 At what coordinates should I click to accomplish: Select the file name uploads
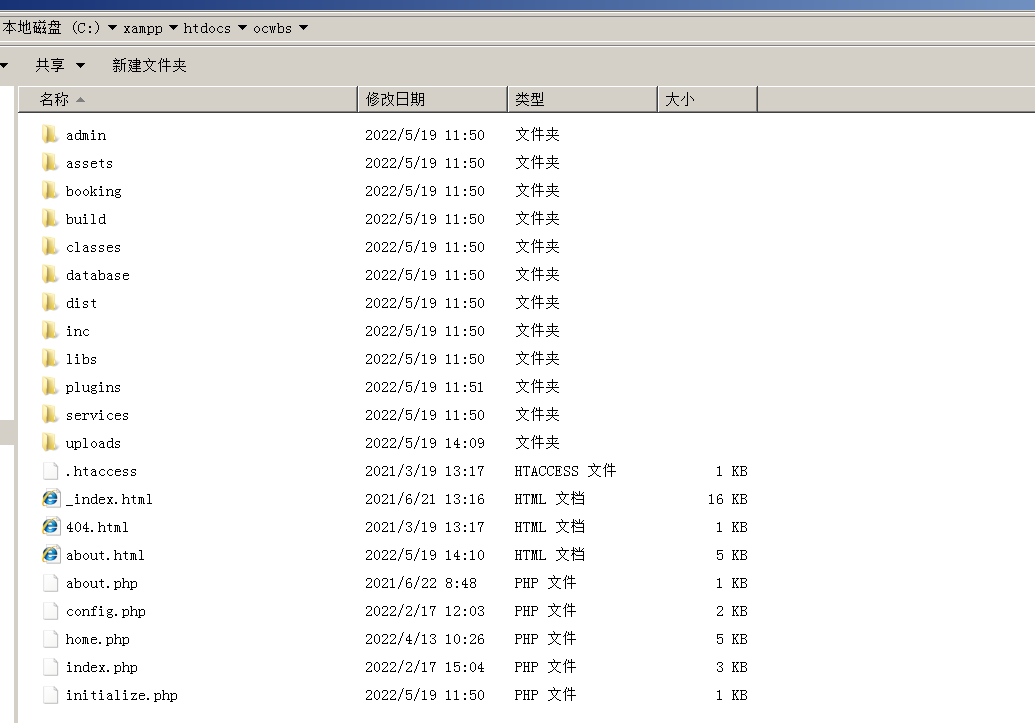93,444
